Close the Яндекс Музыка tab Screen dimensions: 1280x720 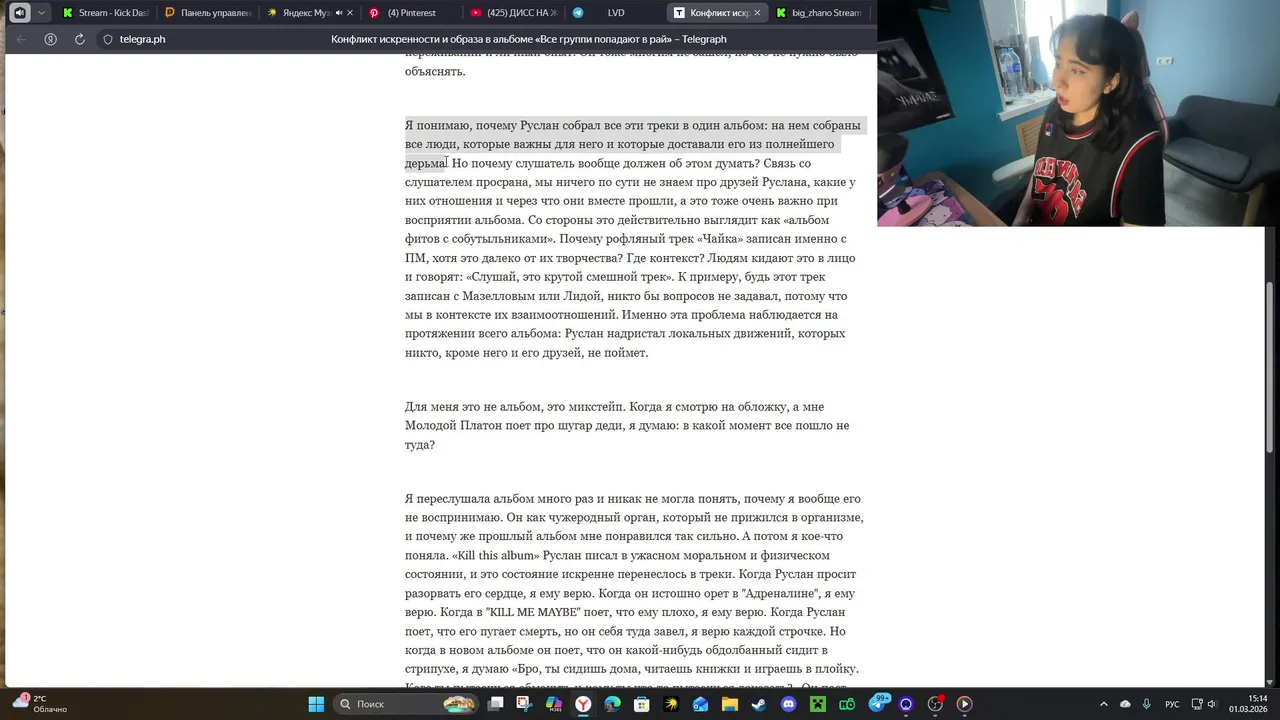[350, 13]
